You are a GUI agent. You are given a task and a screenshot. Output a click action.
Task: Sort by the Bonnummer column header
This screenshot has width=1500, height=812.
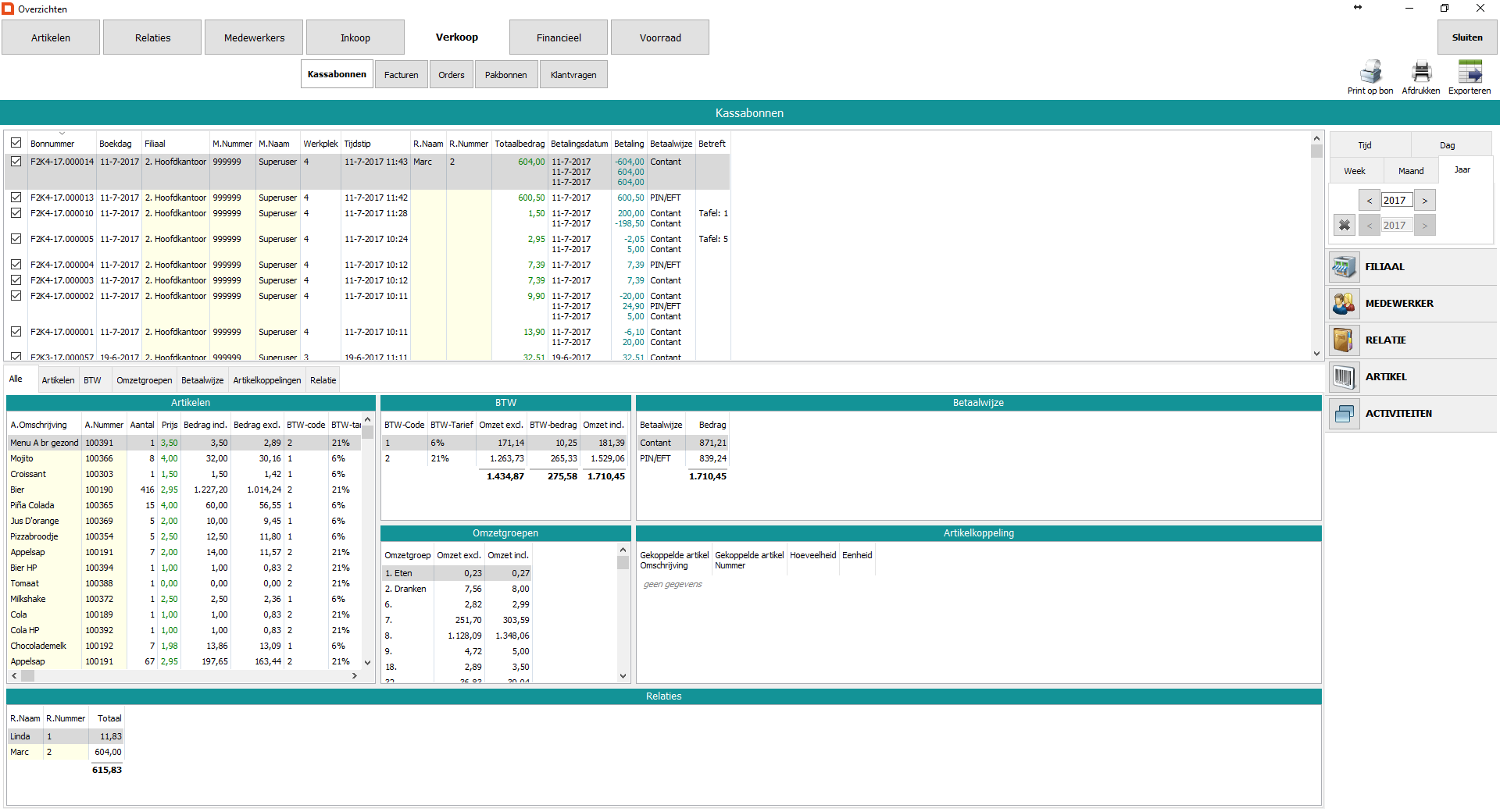tap(52, 144)
